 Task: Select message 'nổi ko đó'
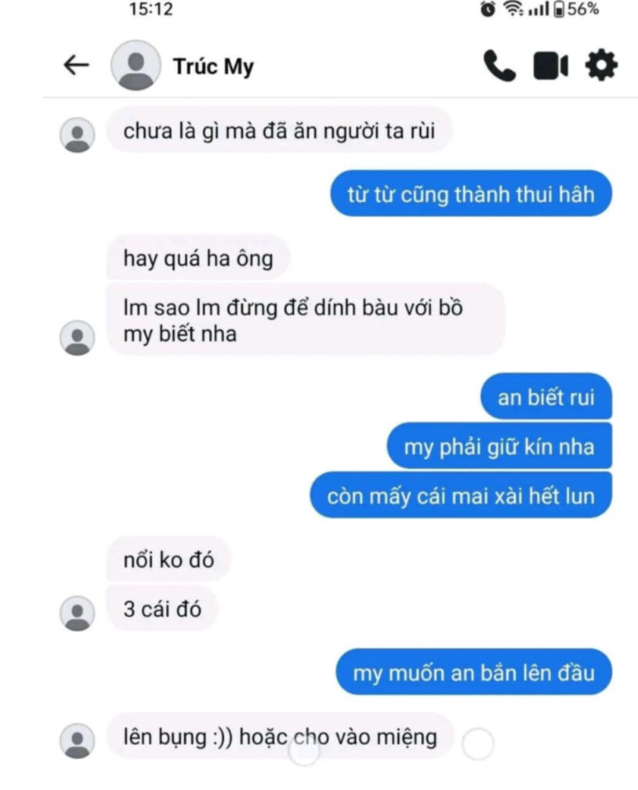169,559
